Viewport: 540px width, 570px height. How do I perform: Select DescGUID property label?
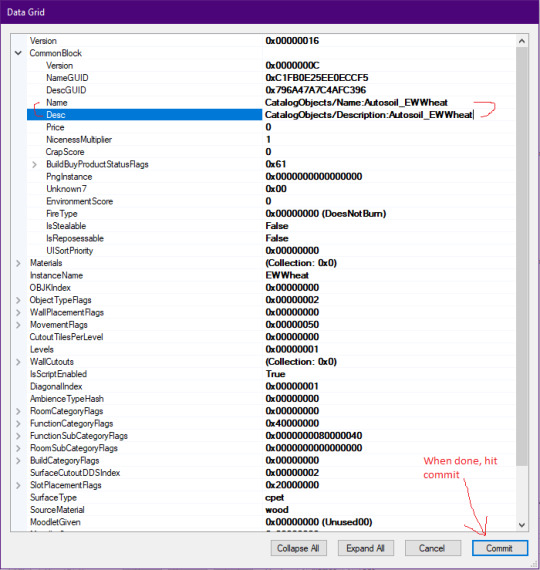tap(66, 90)
